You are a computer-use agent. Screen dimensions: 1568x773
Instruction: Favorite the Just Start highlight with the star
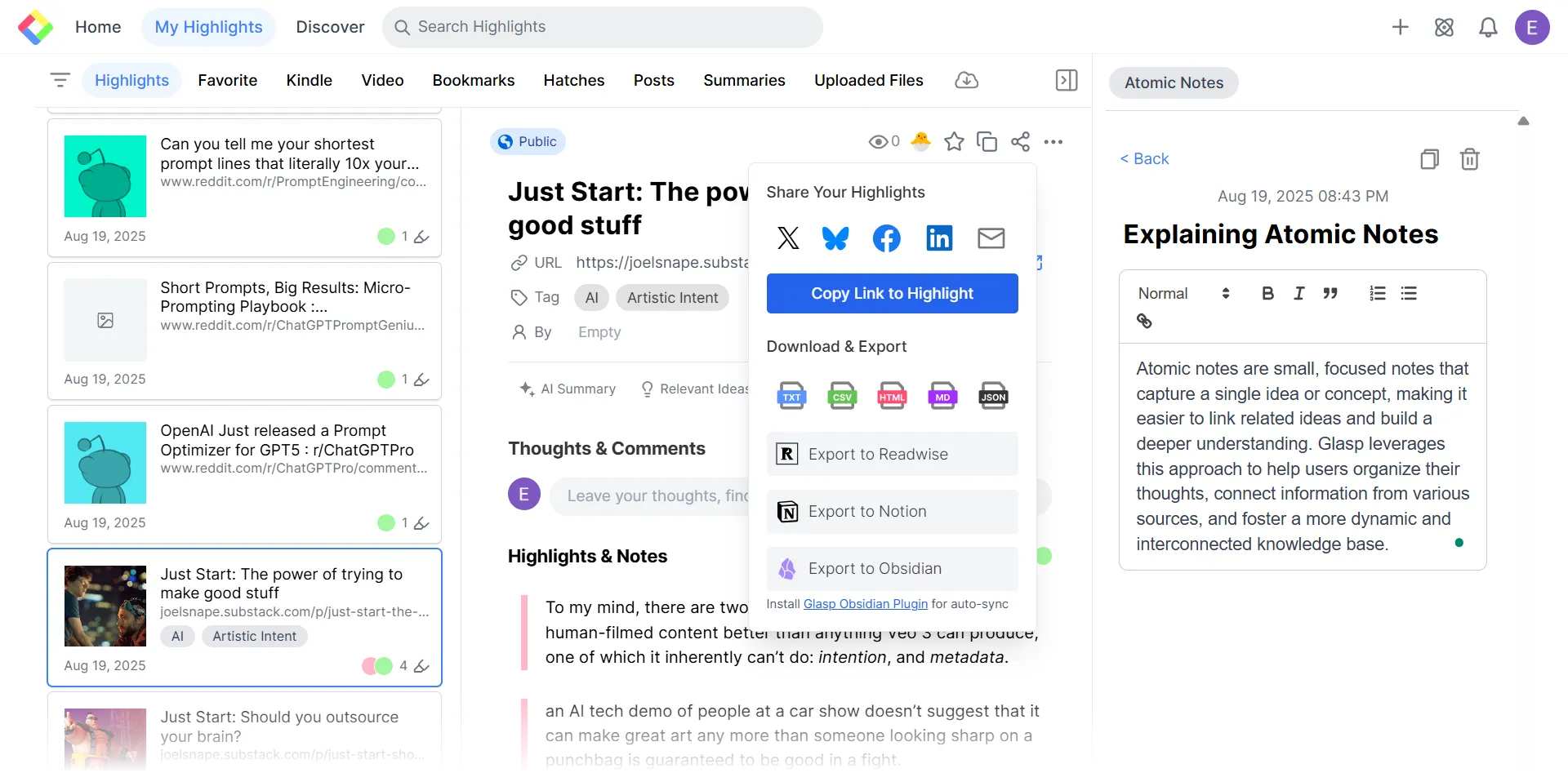[x=954, y=141]
